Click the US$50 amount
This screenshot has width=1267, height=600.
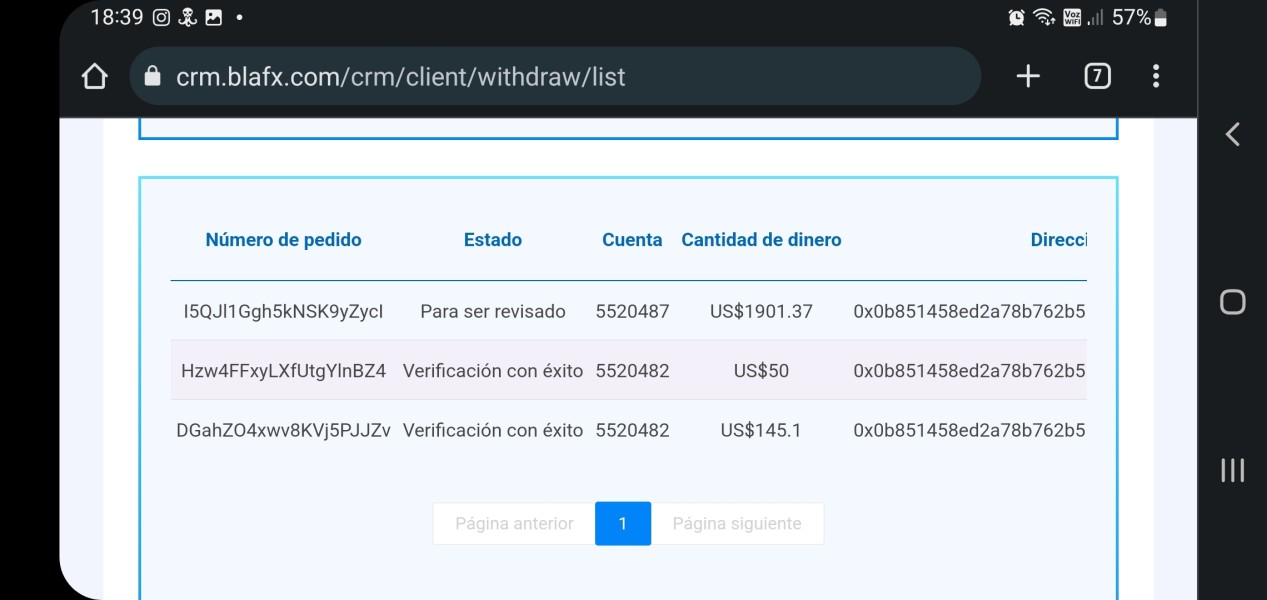[x=761, y=371]
